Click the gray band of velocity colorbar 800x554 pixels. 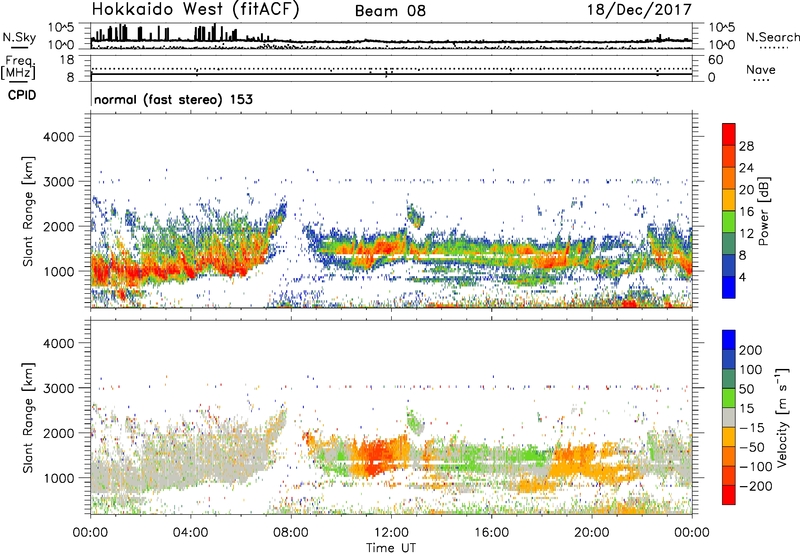[x=729, y=418]
